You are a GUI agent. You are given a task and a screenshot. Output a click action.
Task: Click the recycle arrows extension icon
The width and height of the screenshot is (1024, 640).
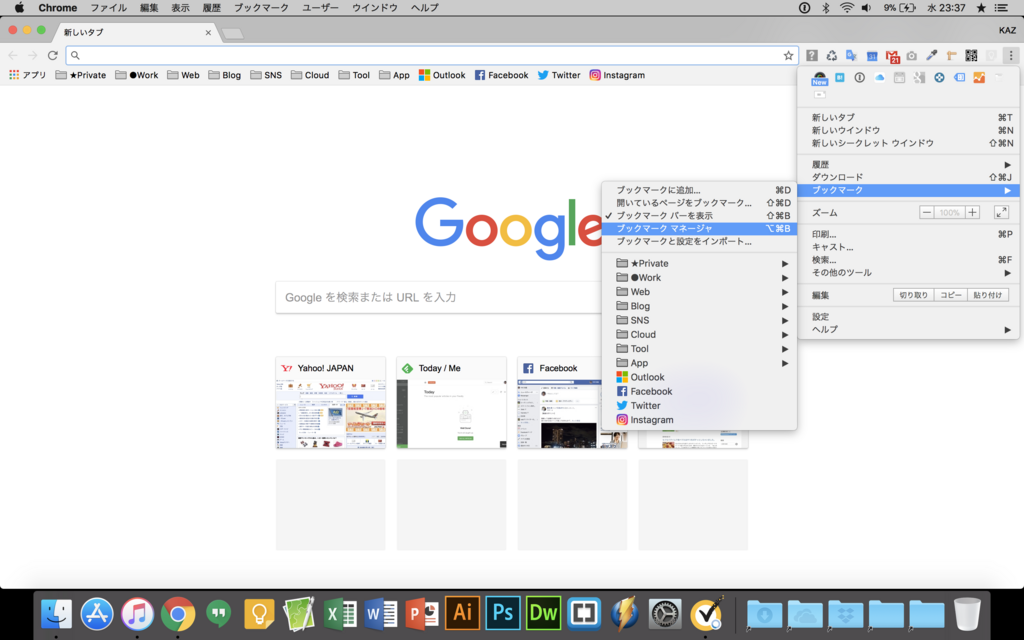tap(831, 56)
